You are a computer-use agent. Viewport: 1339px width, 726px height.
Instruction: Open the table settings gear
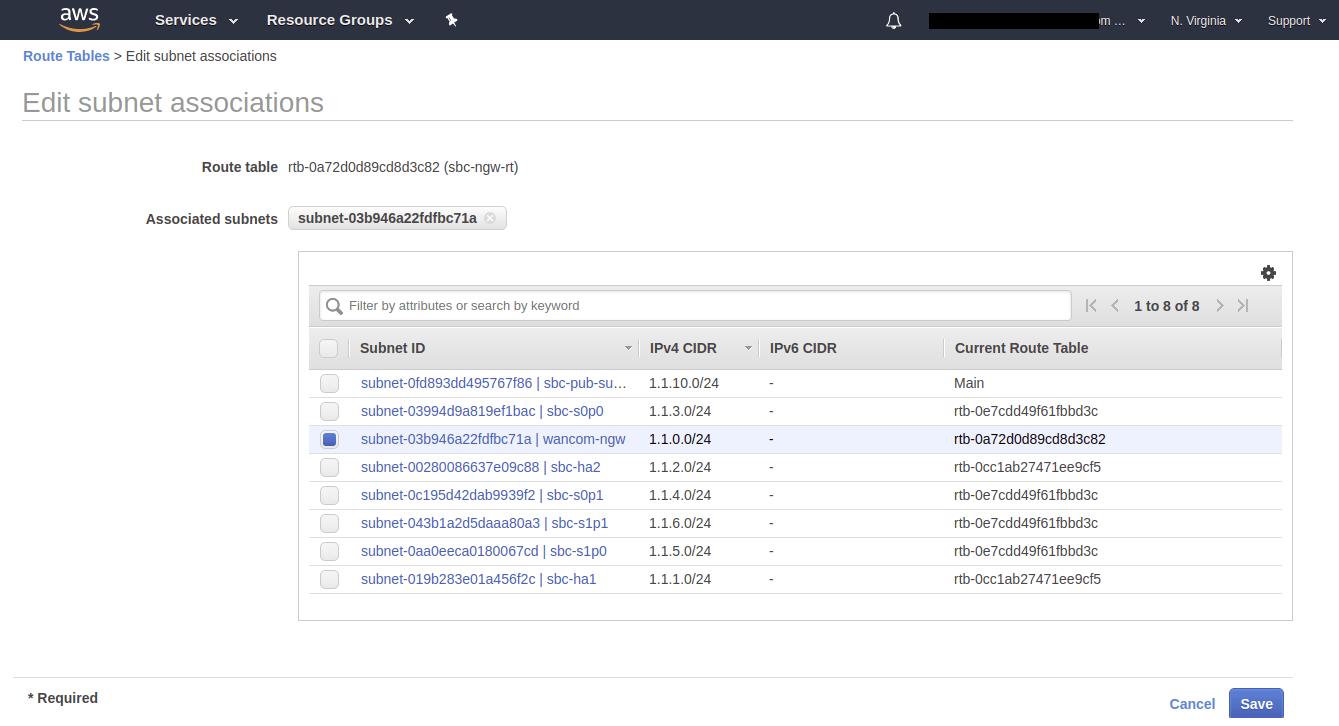[1268, 272]
